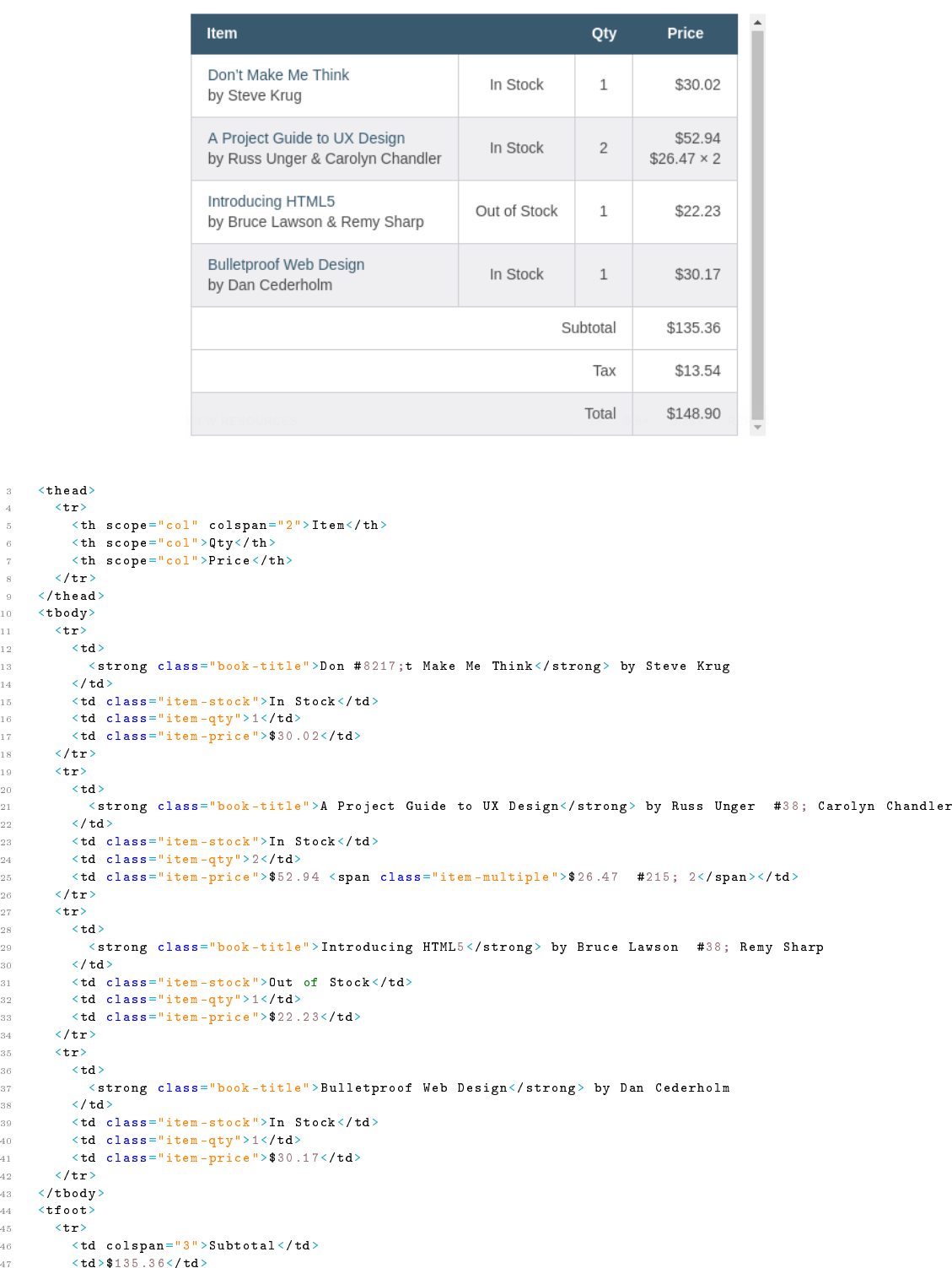
Task: Open the Don't Make Me Think title
Action: pyautogui.click(x=278, y=75)
